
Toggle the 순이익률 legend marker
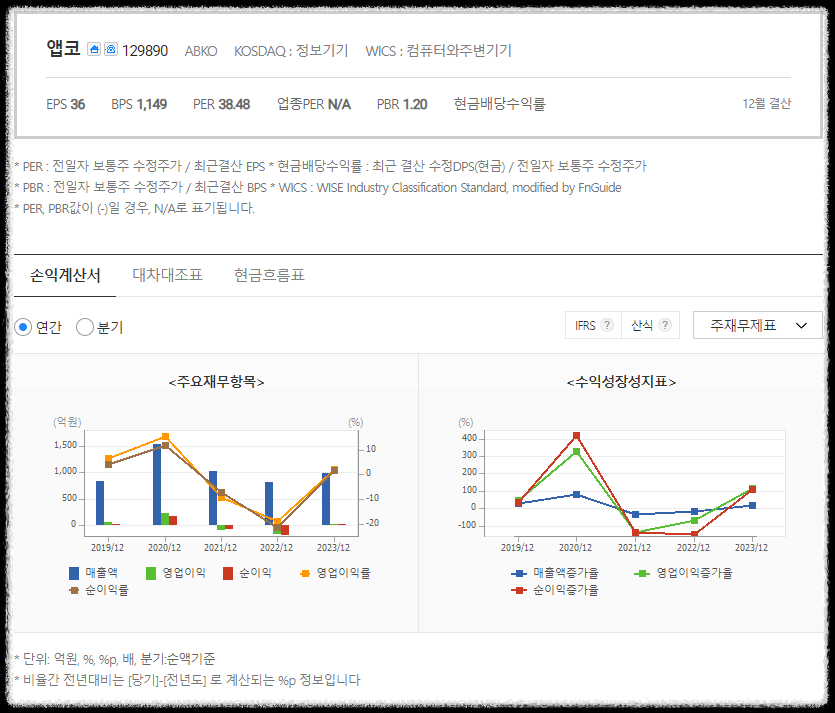pyautogui.click(x=74, y=590)
